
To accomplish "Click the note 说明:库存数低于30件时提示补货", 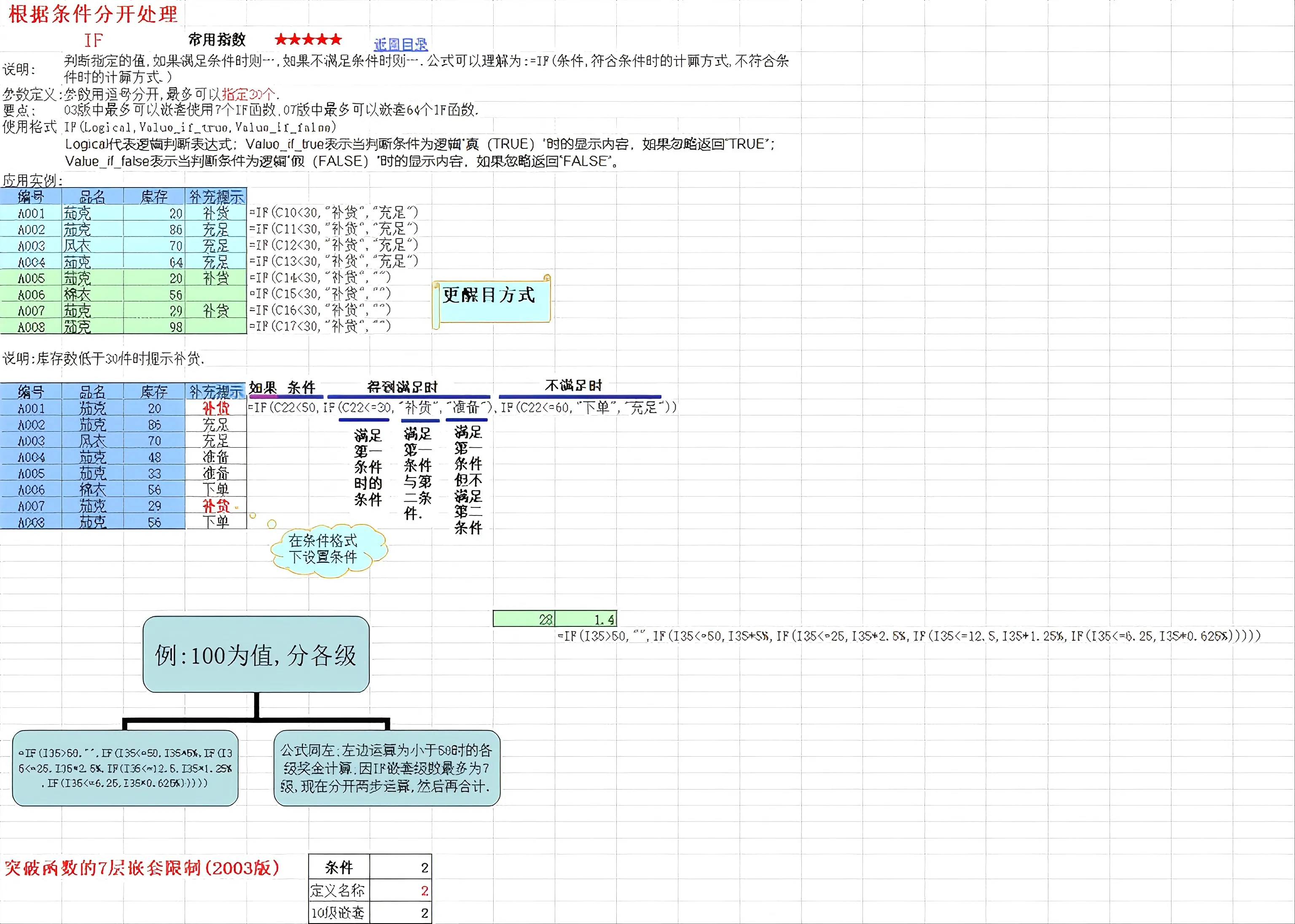I will [104, 358].
